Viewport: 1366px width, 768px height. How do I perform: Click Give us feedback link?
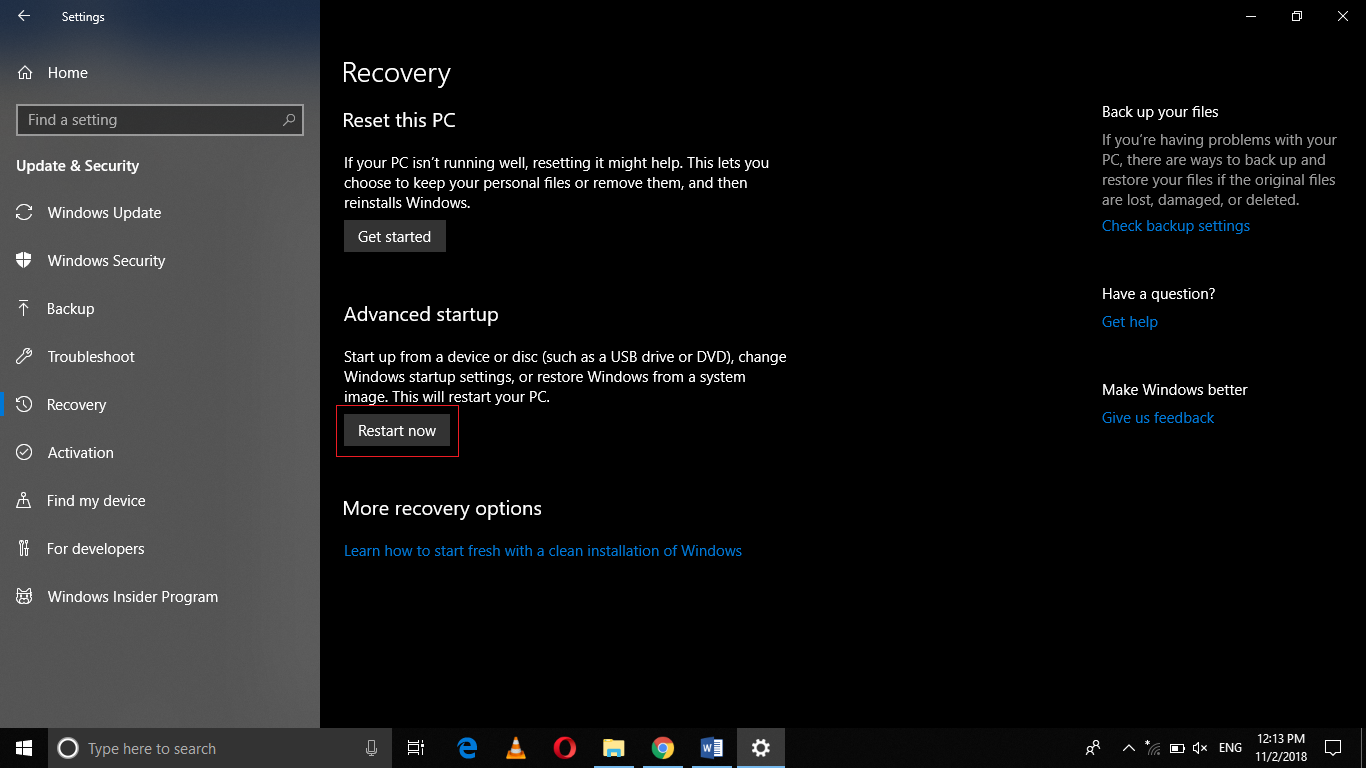point(1158,418)
